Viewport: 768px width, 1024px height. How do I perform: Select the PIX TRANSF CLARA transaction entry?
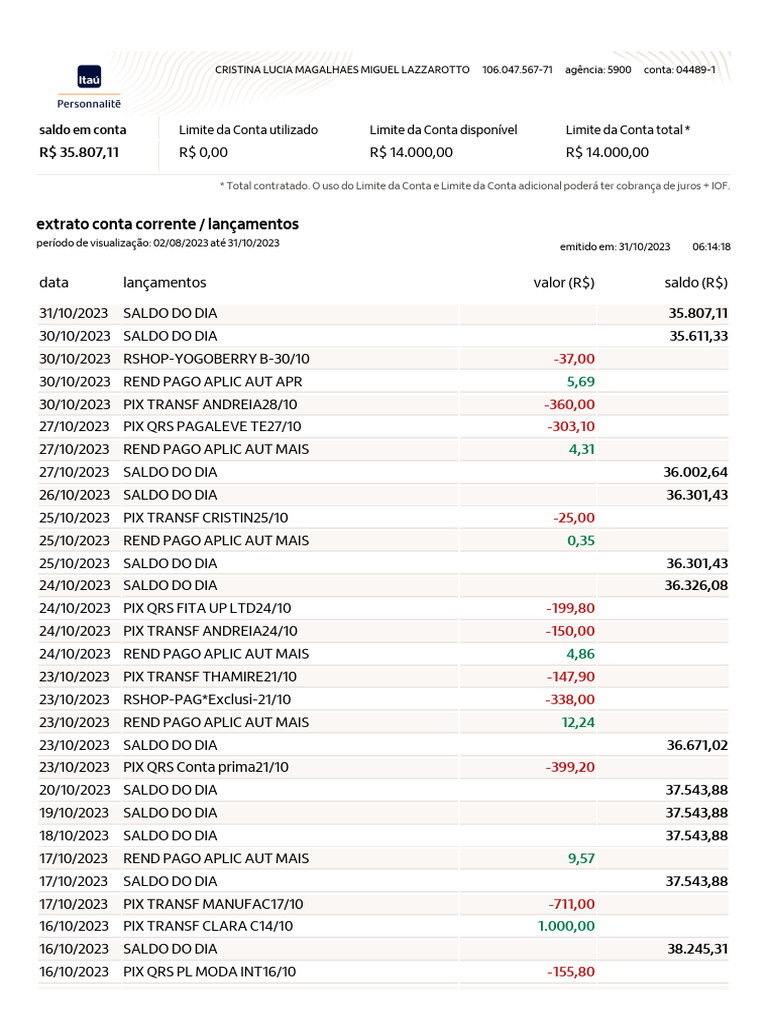click(x=206, y=926)
